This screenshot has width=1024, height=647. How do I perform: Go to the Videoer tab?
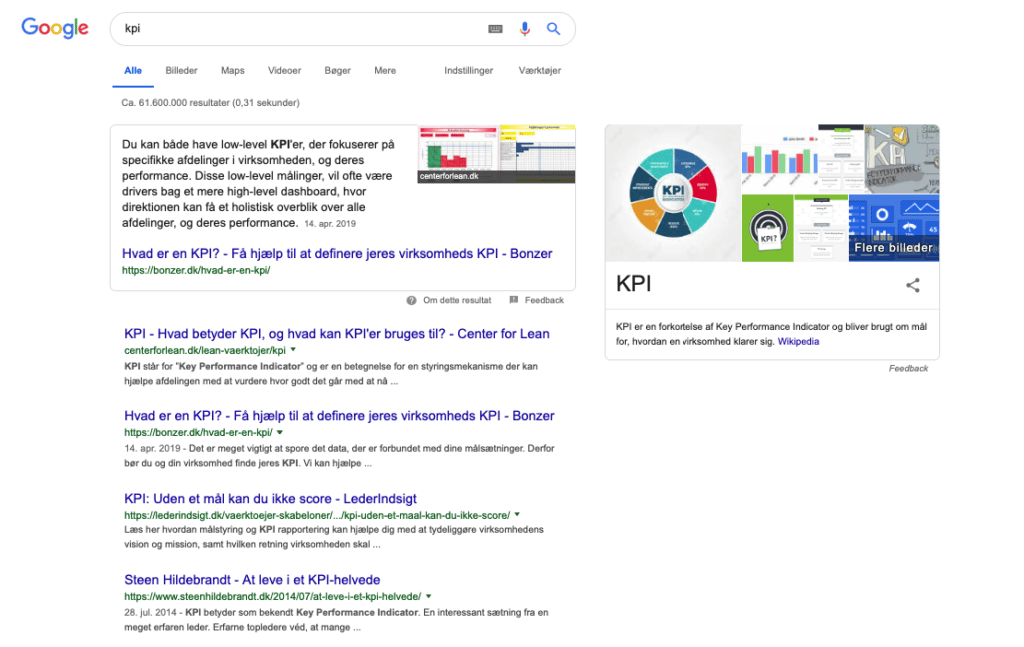coord(284,71)
